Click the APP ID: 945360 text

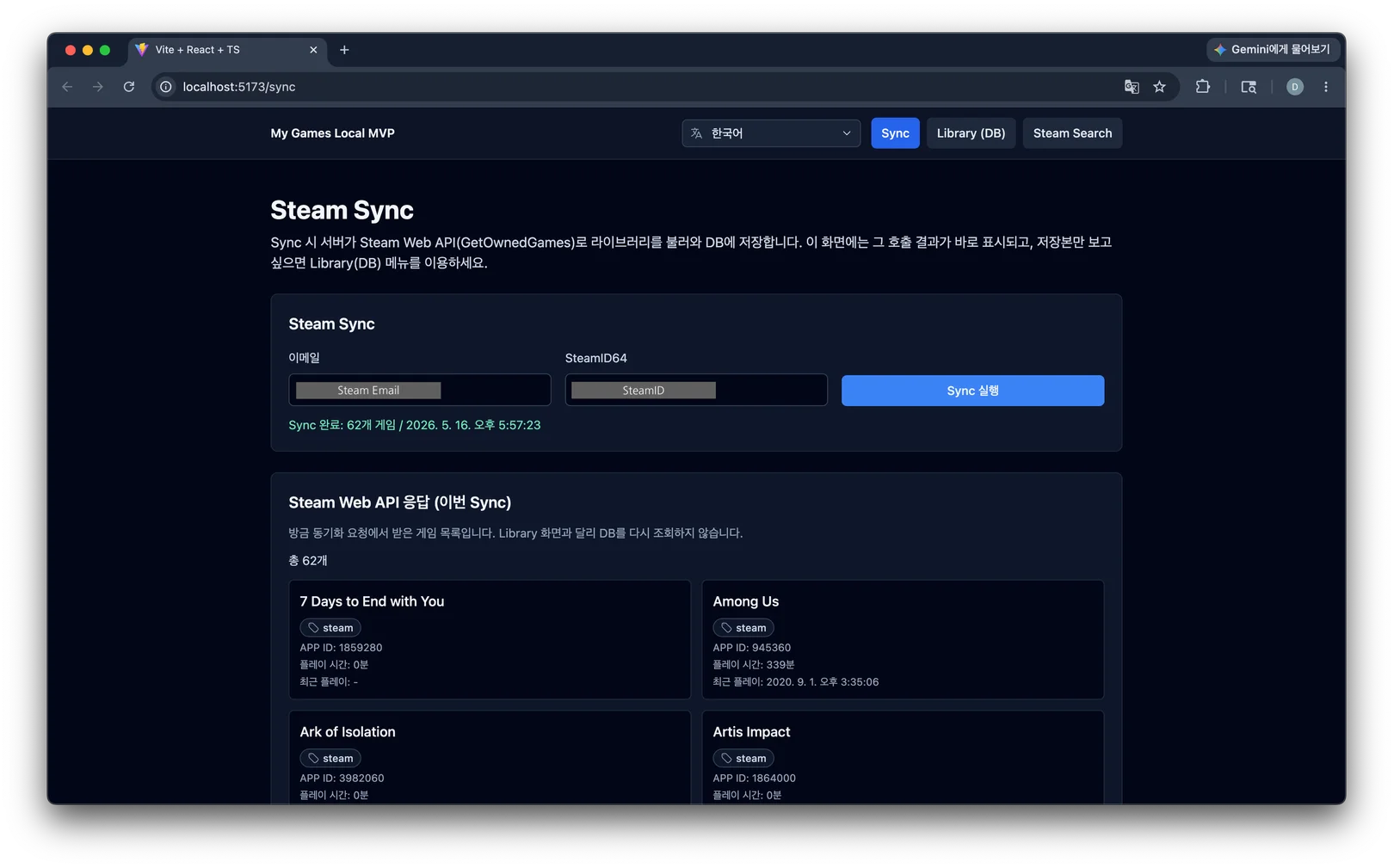[x=751, y=648]
